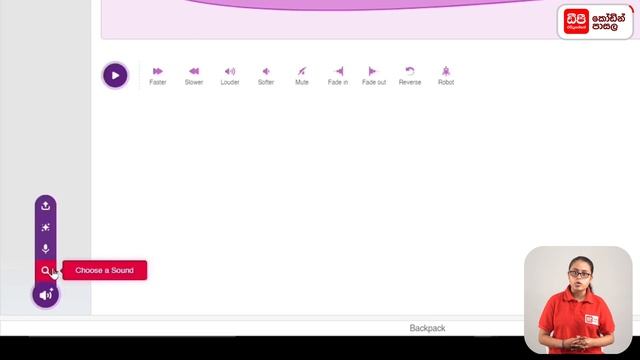Apply the Mute effect to the sound
This screenshot has height=360, width=640.
tap(302, 76)
